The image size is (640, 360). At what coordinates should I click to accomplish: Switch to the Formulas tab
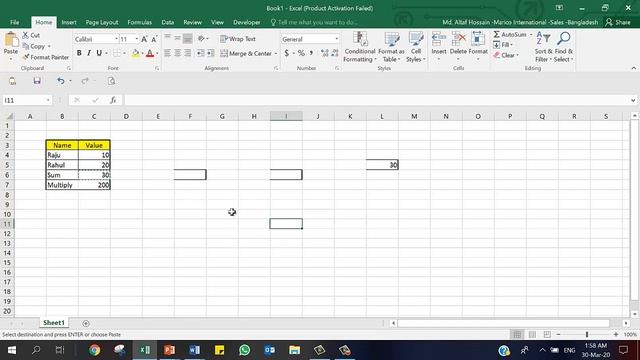(x=139, y=22)
